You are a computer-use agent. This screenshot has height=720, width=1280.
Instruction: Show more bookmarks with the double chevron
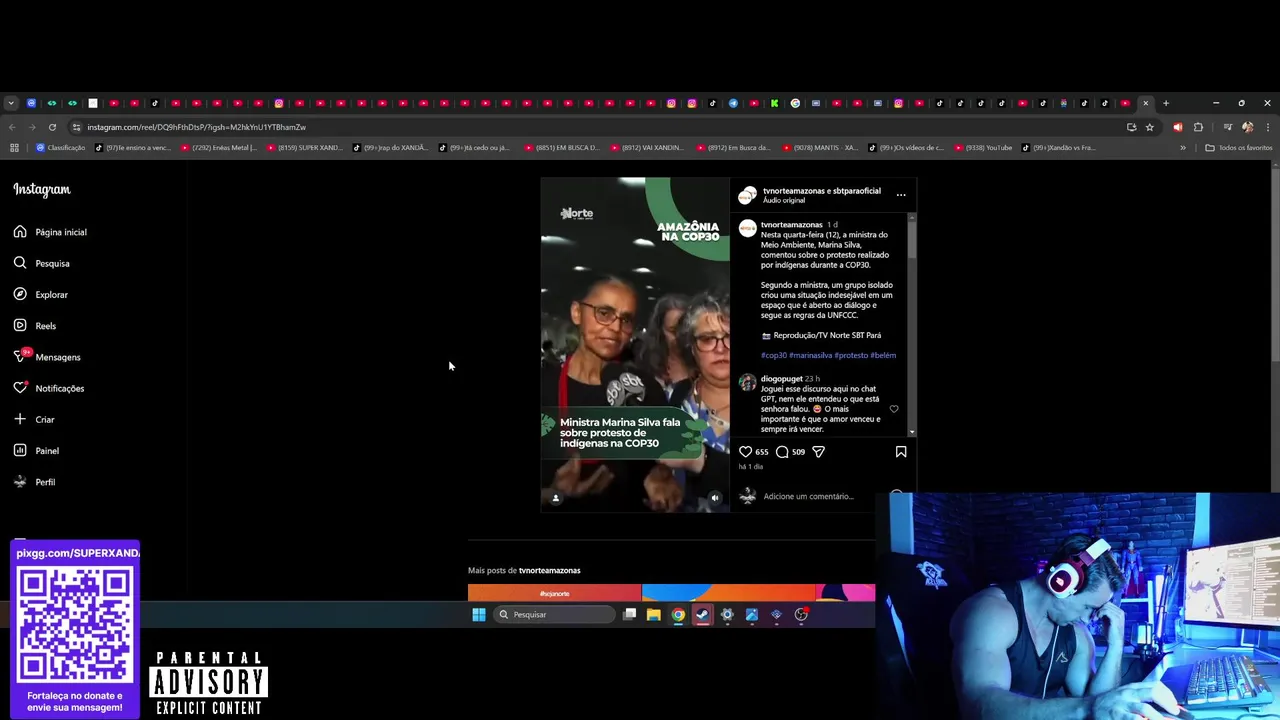(x=1183, y=148)
